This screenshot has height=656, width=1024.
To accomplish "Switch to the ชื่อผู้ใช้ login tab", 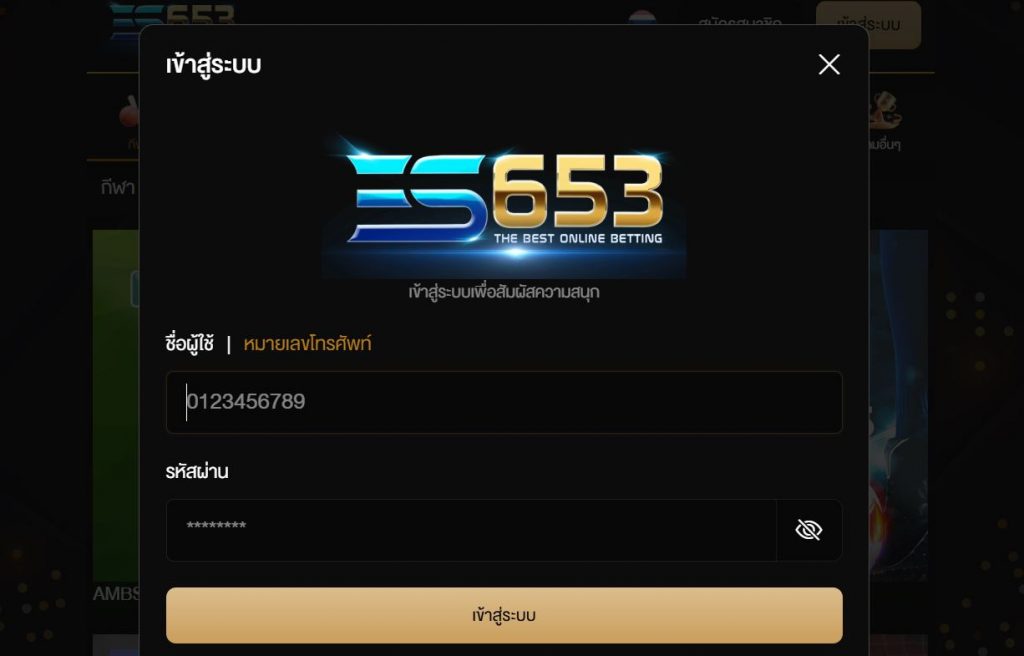I will coord(189,344).
